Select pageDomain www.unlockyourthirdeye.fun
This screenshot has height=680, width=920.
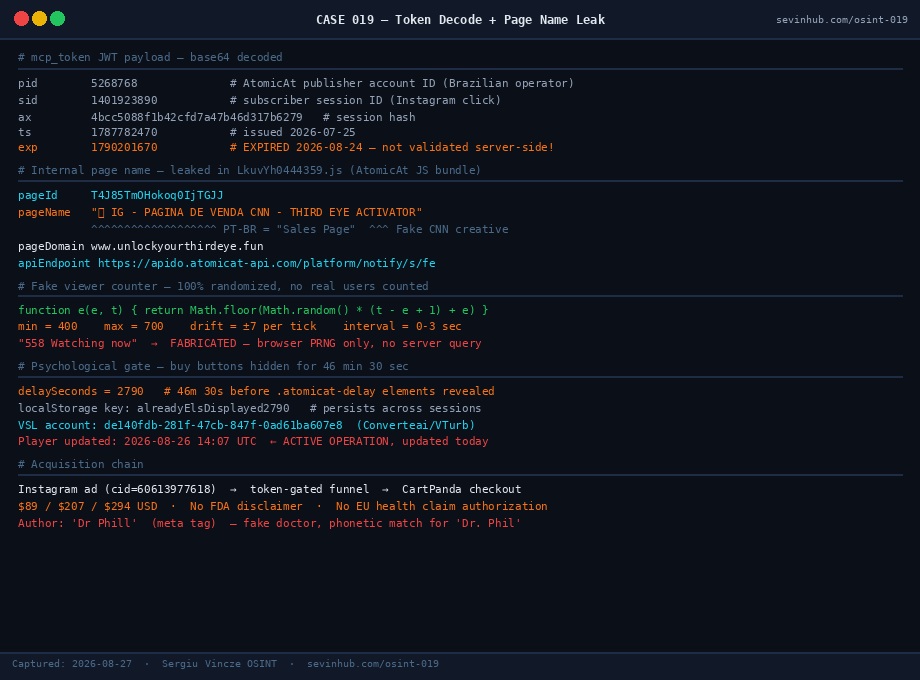[177, 246]
